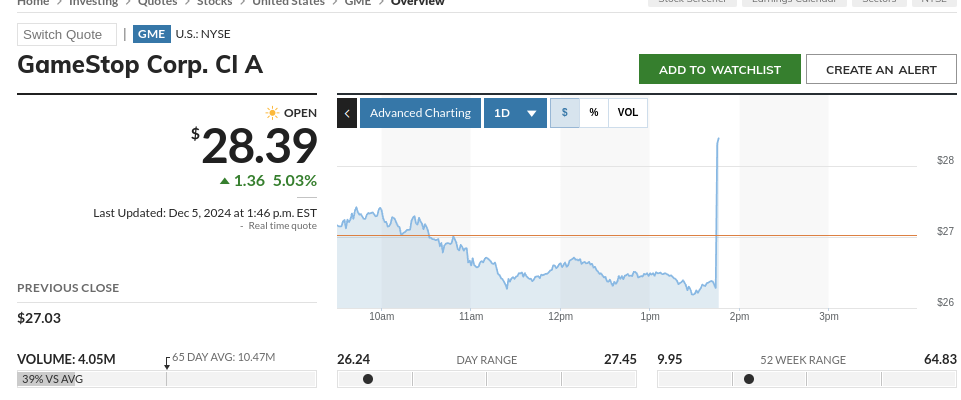Image resolution: width=961 pixels, height=400 pixels.
Task: Click the chart collapse arrow icon
Action: 347,113
